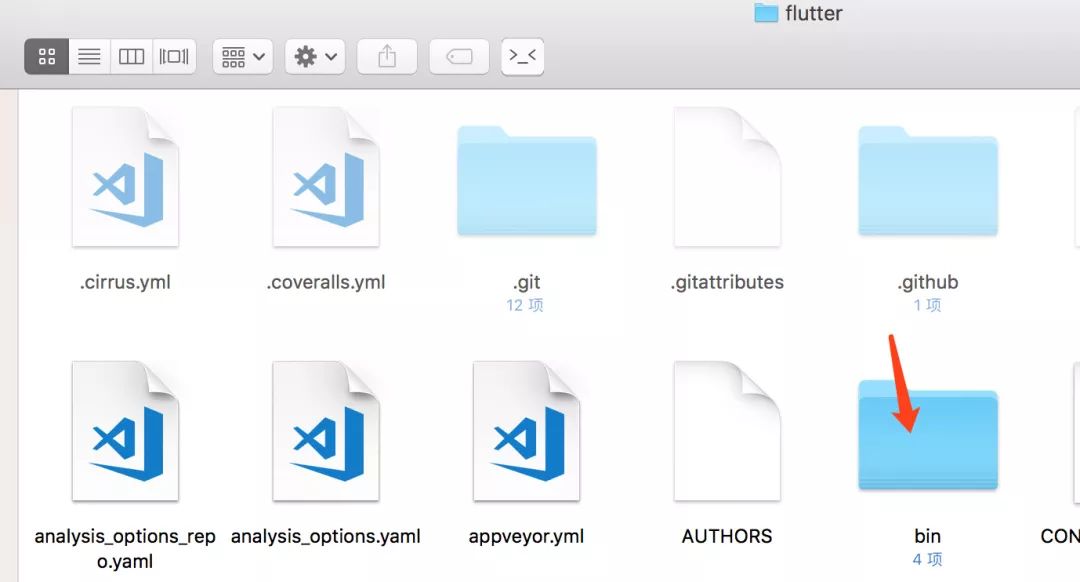Viewport: 1080px width, 582px height.
Task: Select the .coveralls.yml file icon
Action: click(326, 177)
